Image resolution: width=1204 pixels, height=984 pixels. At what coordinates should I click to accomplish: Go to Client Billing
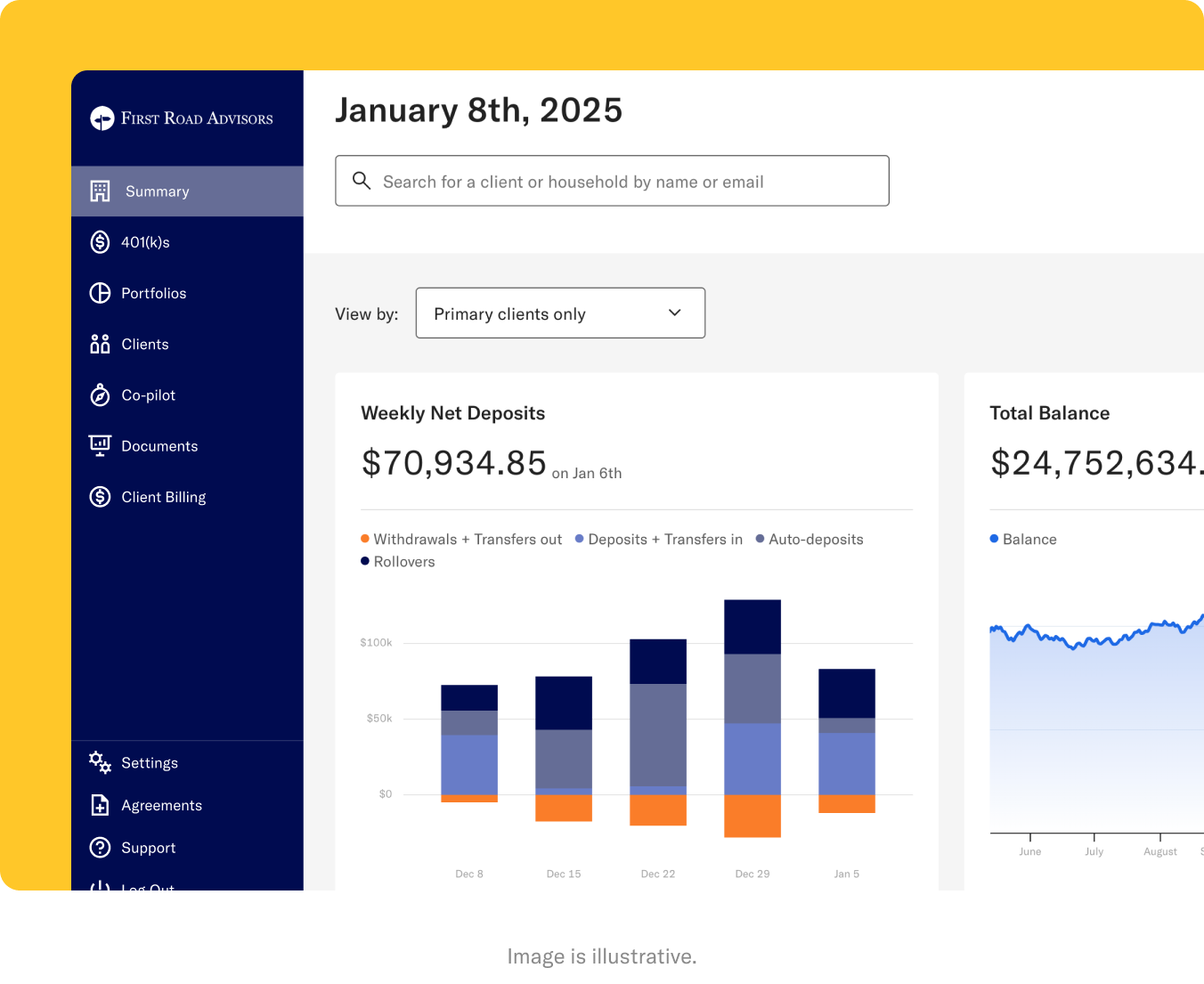coord(187,497)
